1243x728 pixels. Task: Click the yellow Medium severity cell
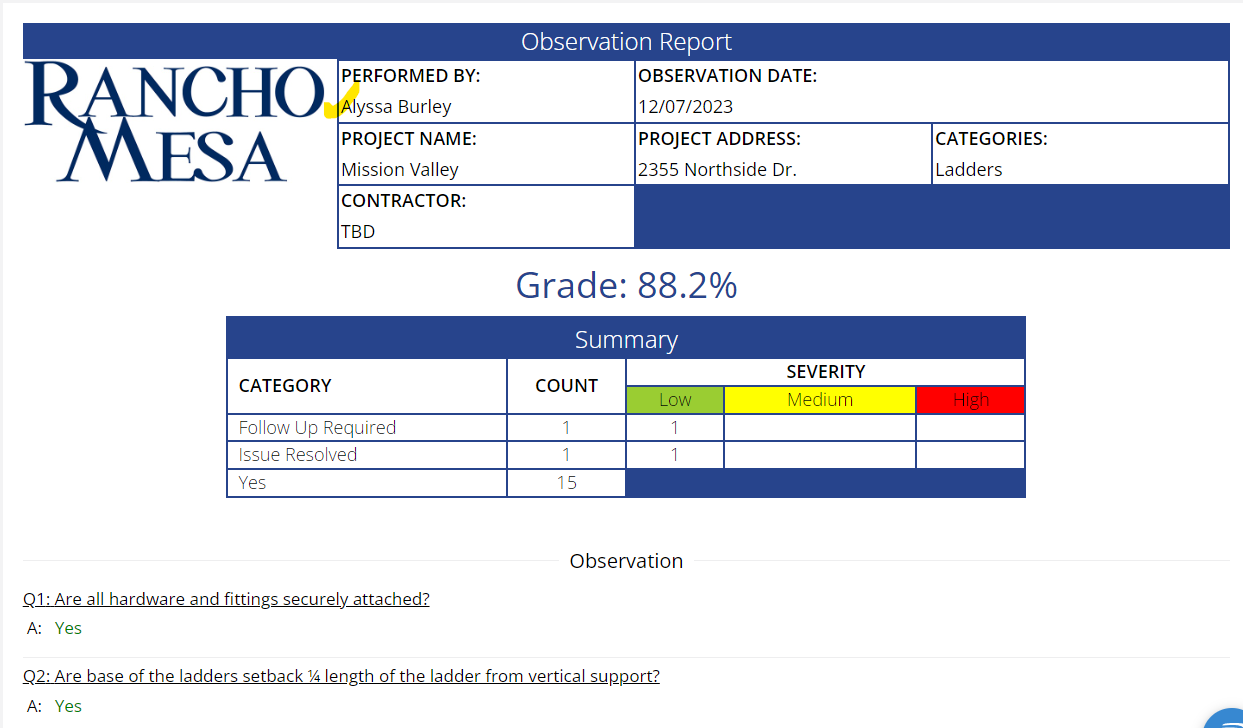tap(820, 400)
